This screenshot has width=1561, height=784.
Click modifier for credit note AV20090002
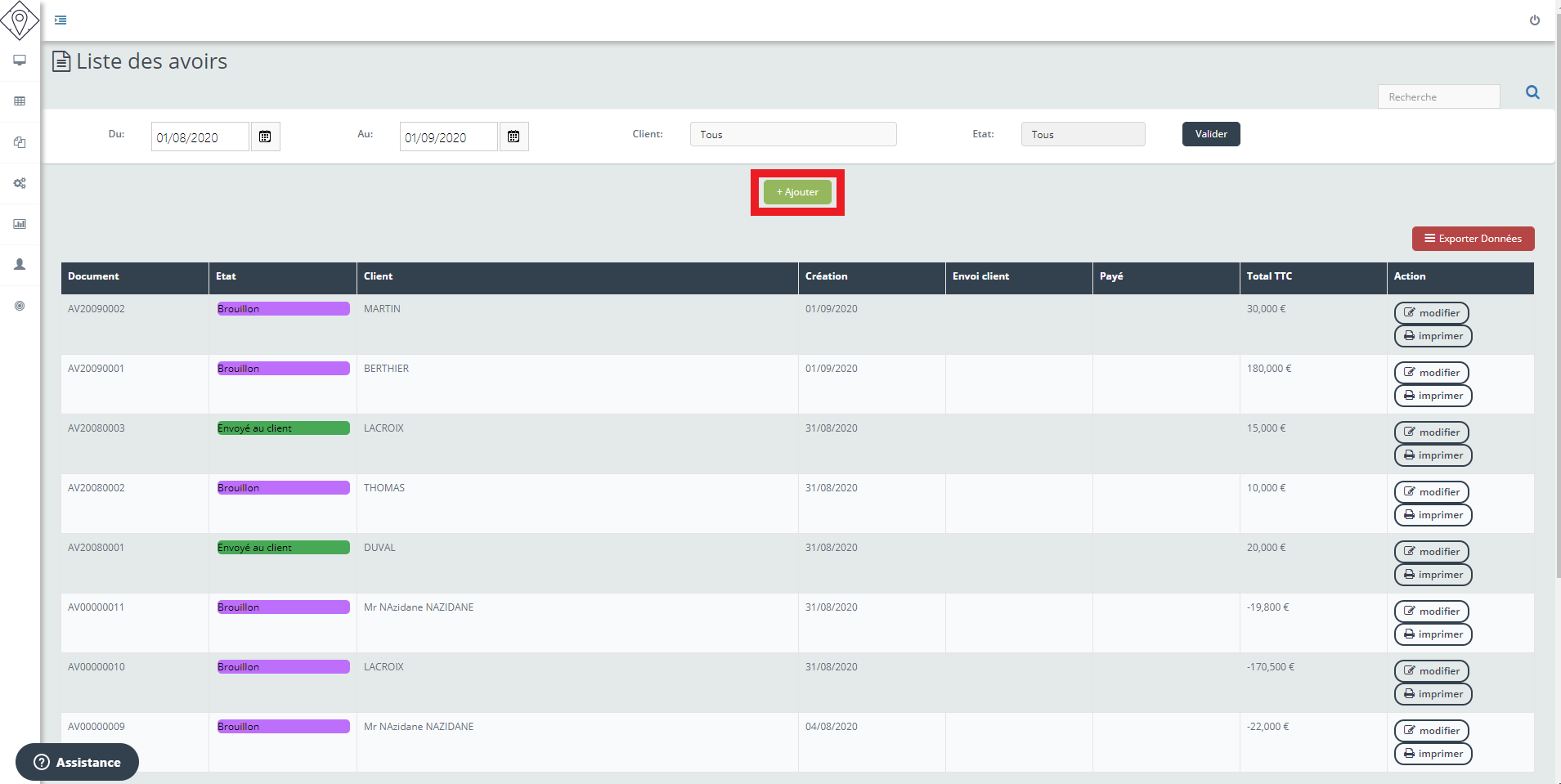(x=1431, y=313)
